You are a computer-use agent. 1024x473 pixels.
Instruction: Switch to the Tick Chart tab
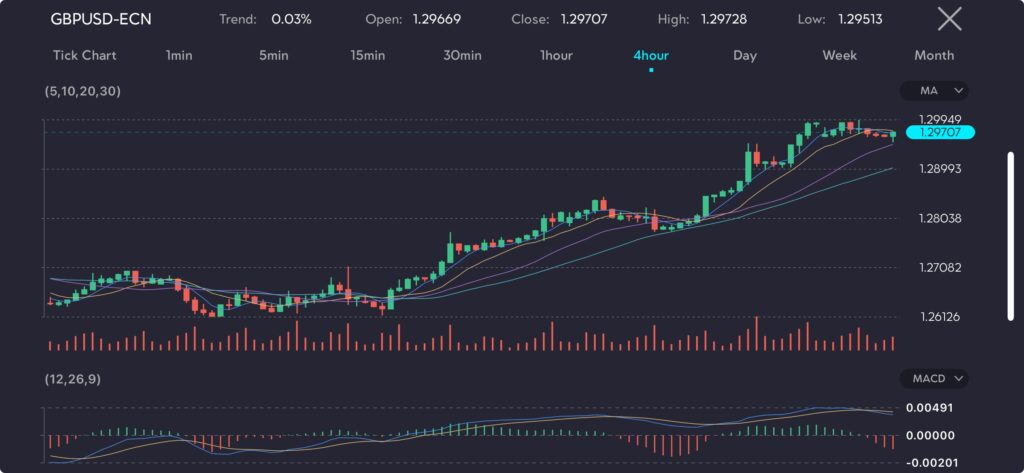[x=85, y=55]
